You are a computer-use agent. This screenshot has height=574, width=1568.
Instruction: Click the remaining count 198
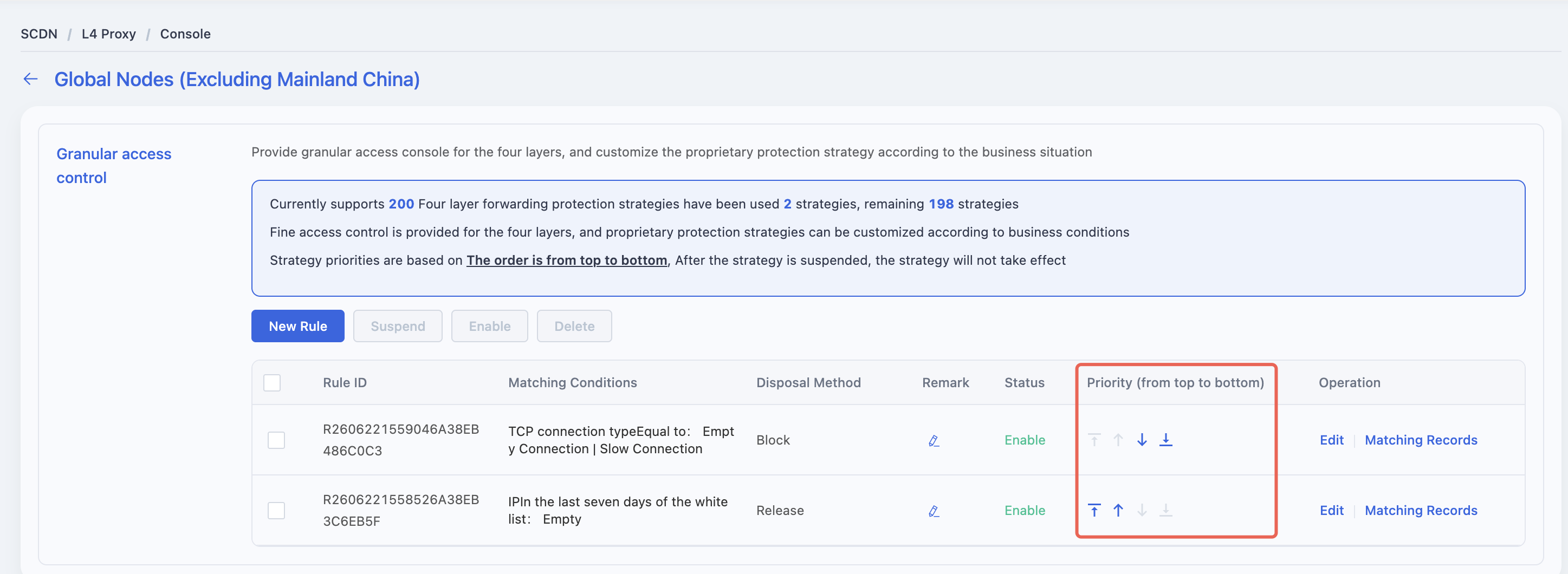click(941, 204)
